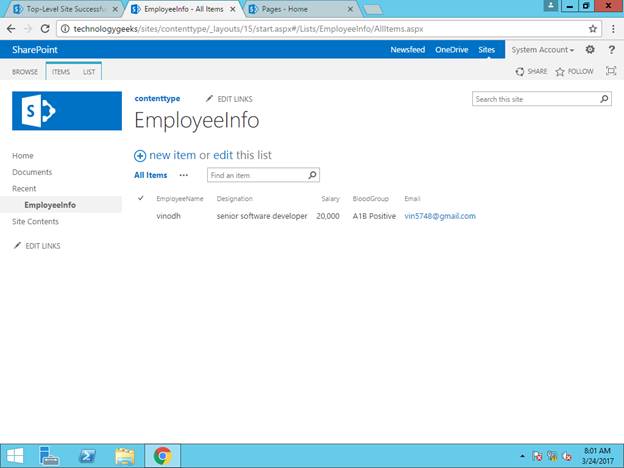The image size is (624, 468).
Task: Click the Share sync icon
Action: point(520,72)
